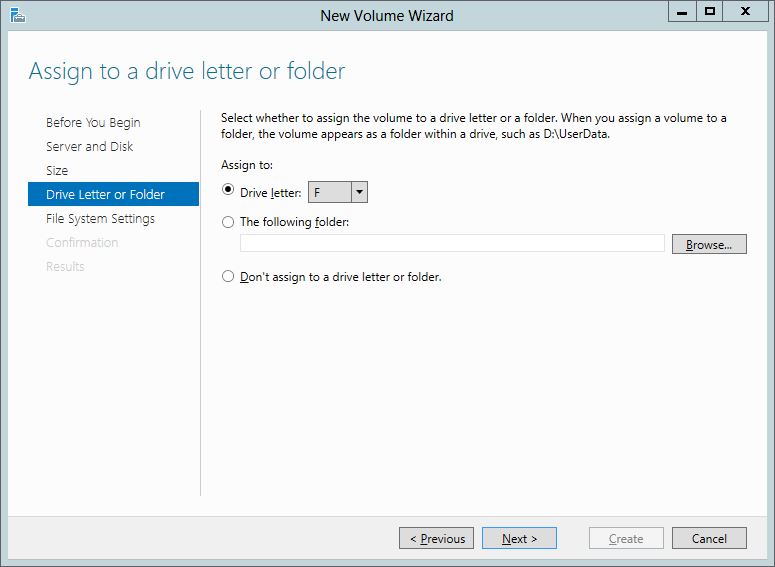Screen dimensions: 775x567
Task: Go back with the Previous button
Action: pyautogui.click(x=437, y=538)
